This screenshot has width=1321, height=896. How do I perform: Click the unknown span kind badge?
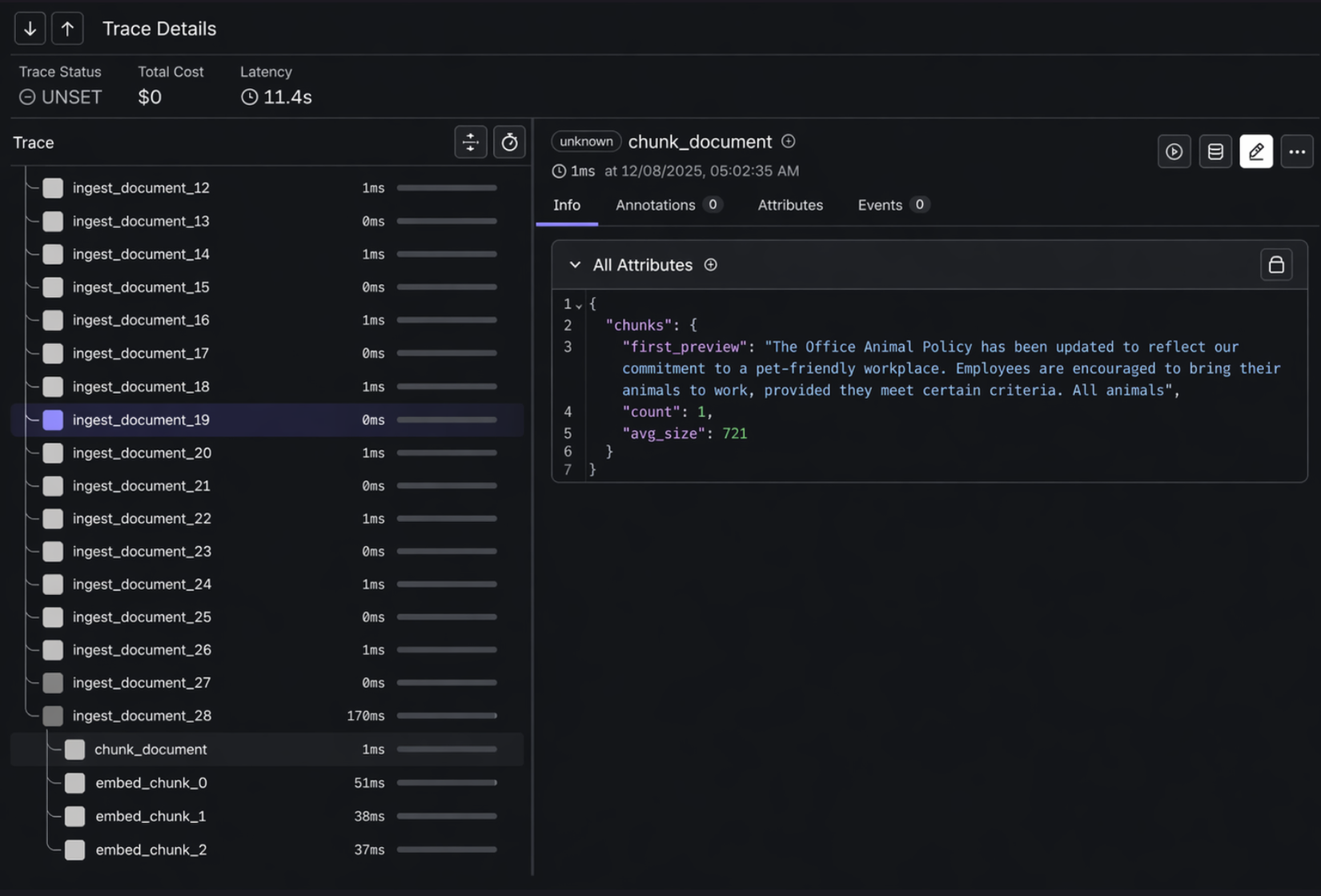586,142
